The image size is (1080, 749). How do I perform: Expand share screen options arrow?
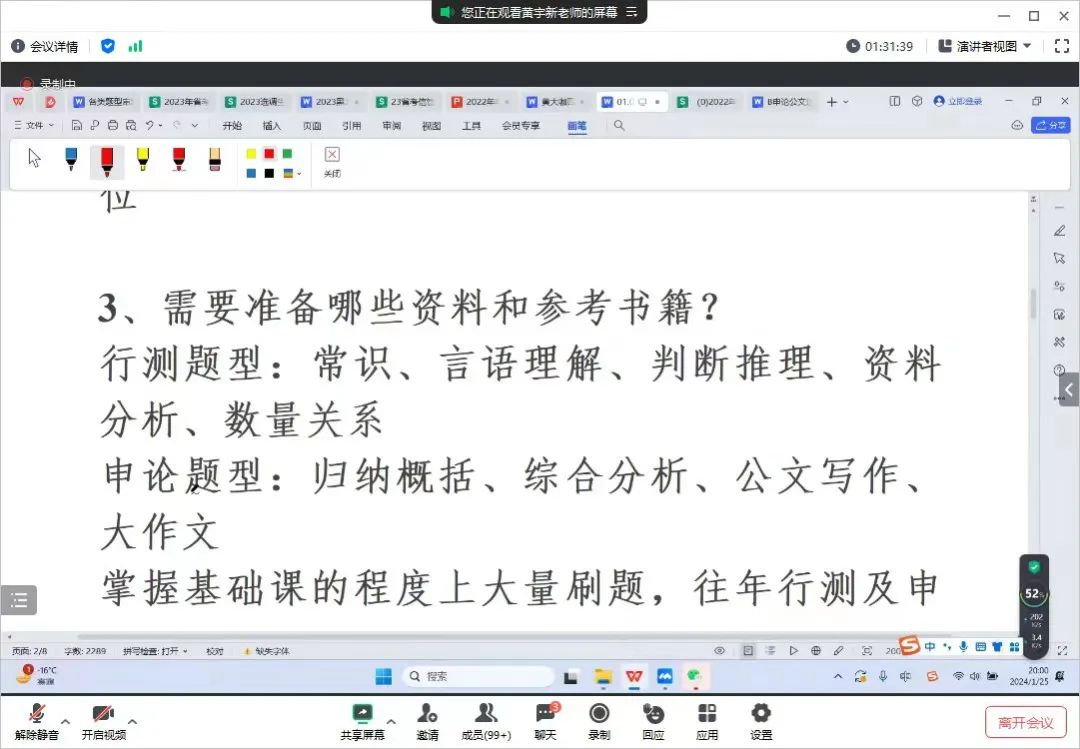click(391, 720)
